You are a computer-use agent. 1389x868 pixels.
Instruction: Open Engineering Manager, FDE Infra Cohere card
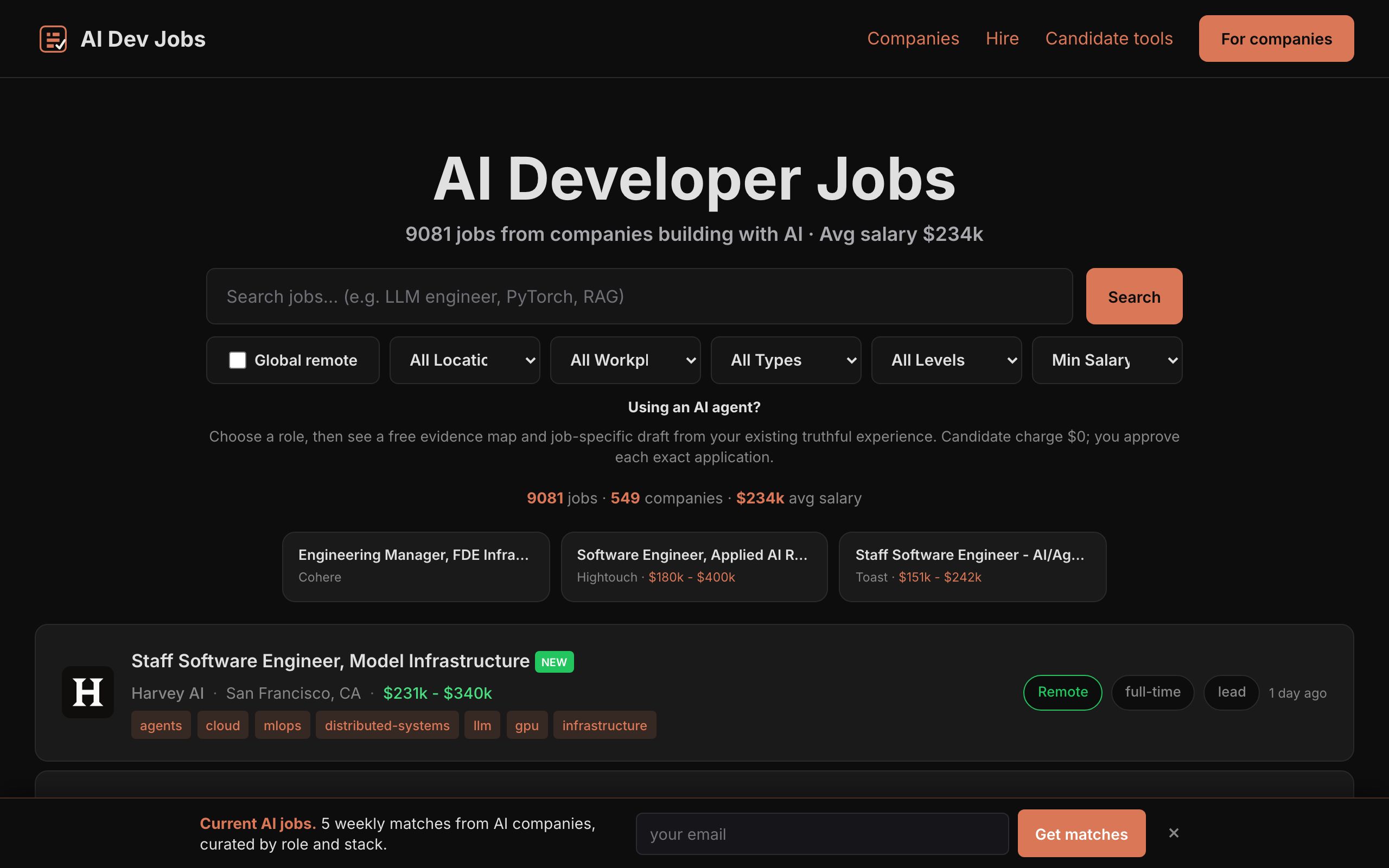[x=416, y=566]
